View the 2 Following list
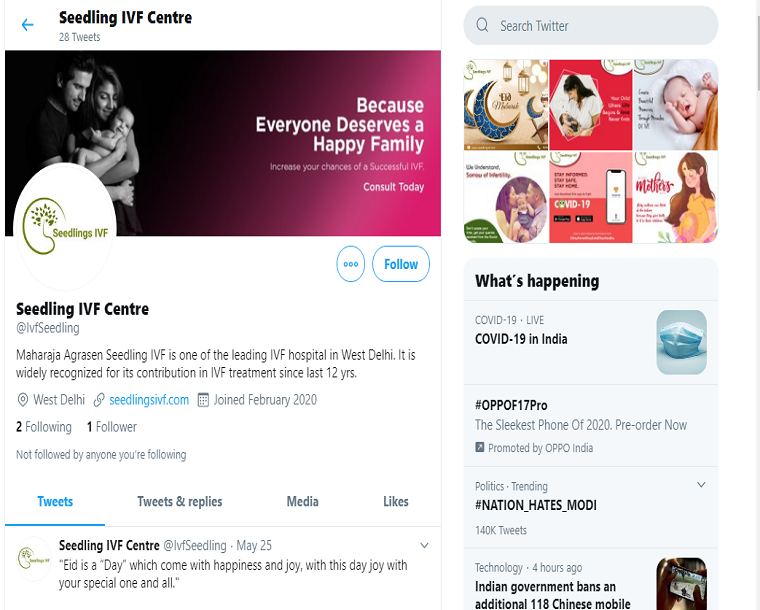 44,427
